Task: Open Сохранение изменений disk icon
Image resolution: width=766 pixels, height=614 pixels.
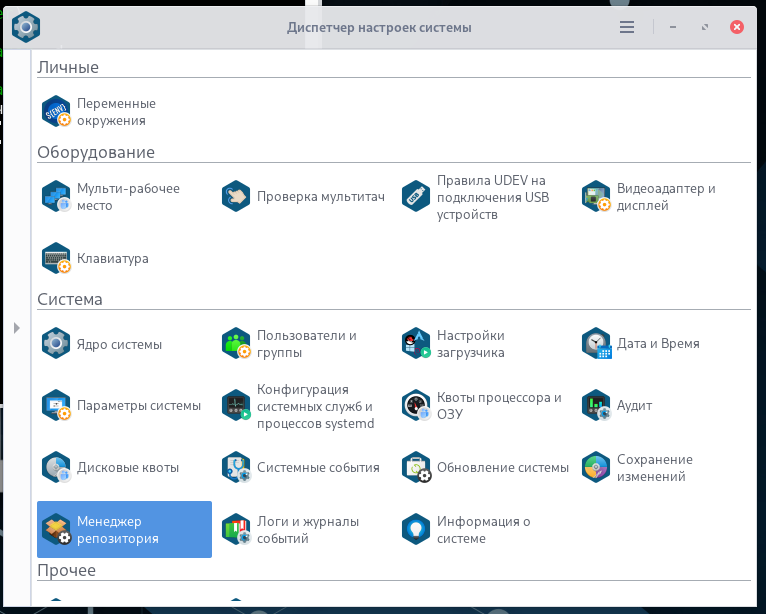Action: click(596, 467)
